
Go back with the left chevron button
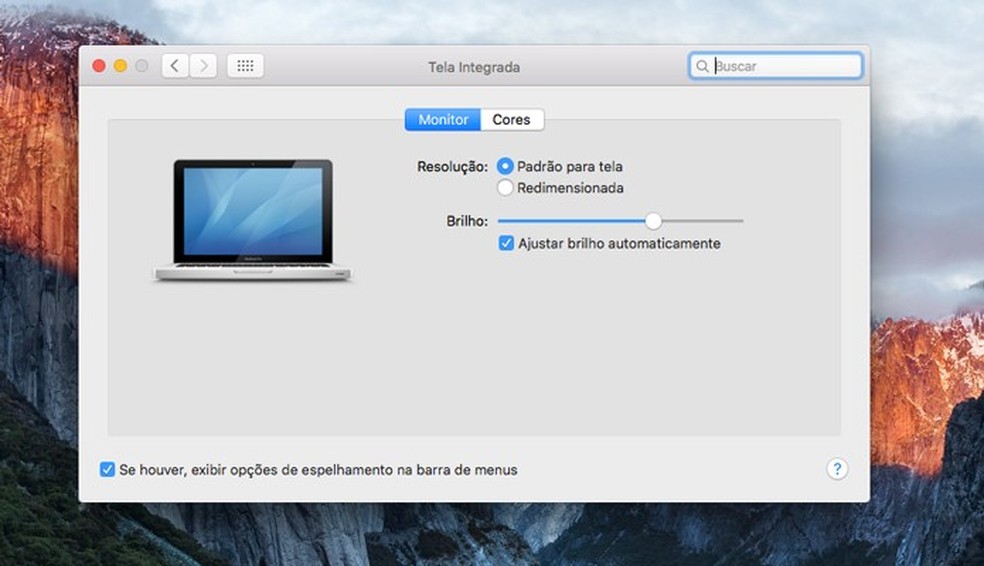point(175,66)
